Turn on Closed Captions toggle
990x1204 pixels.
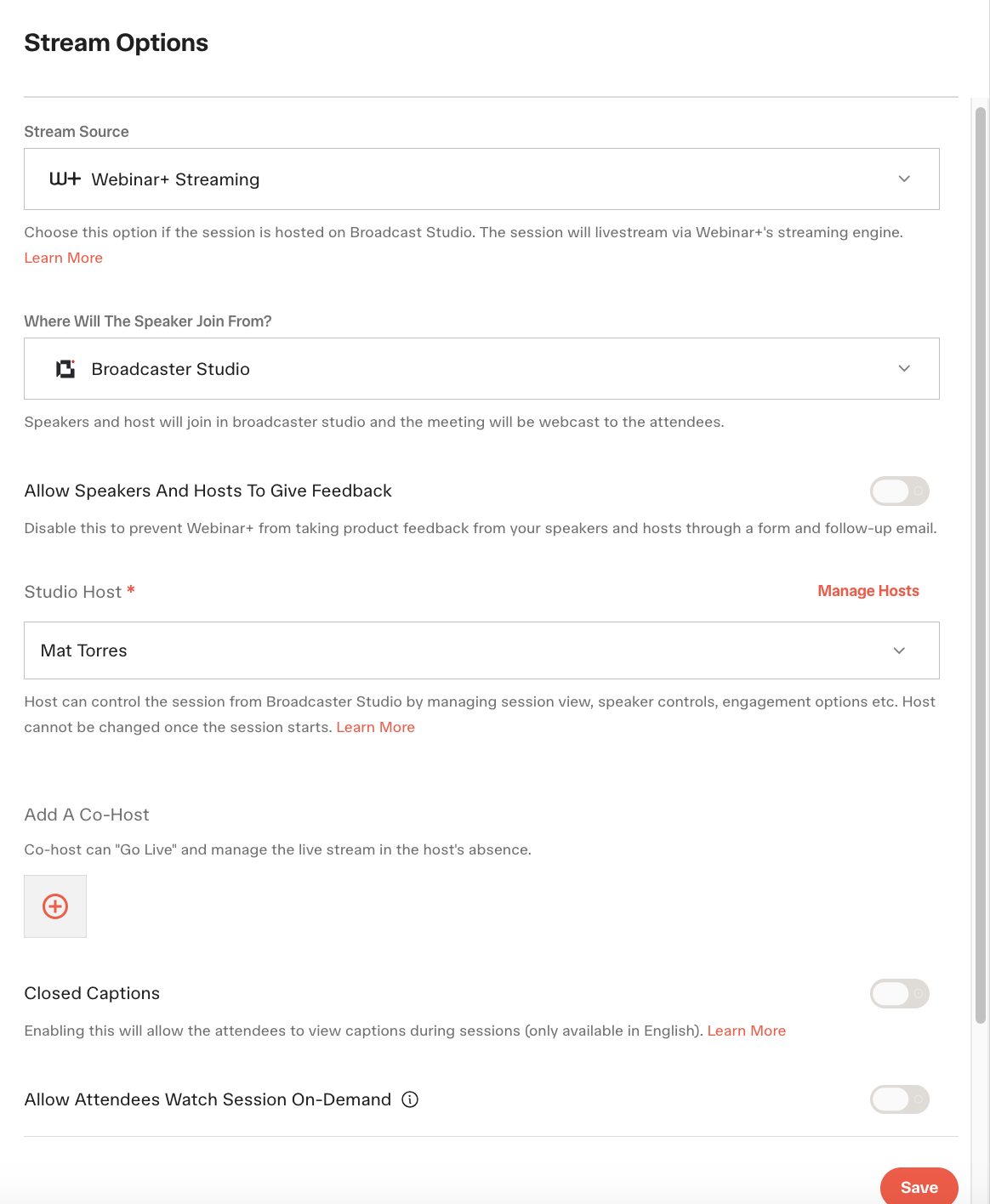click(x=899, y=993)
